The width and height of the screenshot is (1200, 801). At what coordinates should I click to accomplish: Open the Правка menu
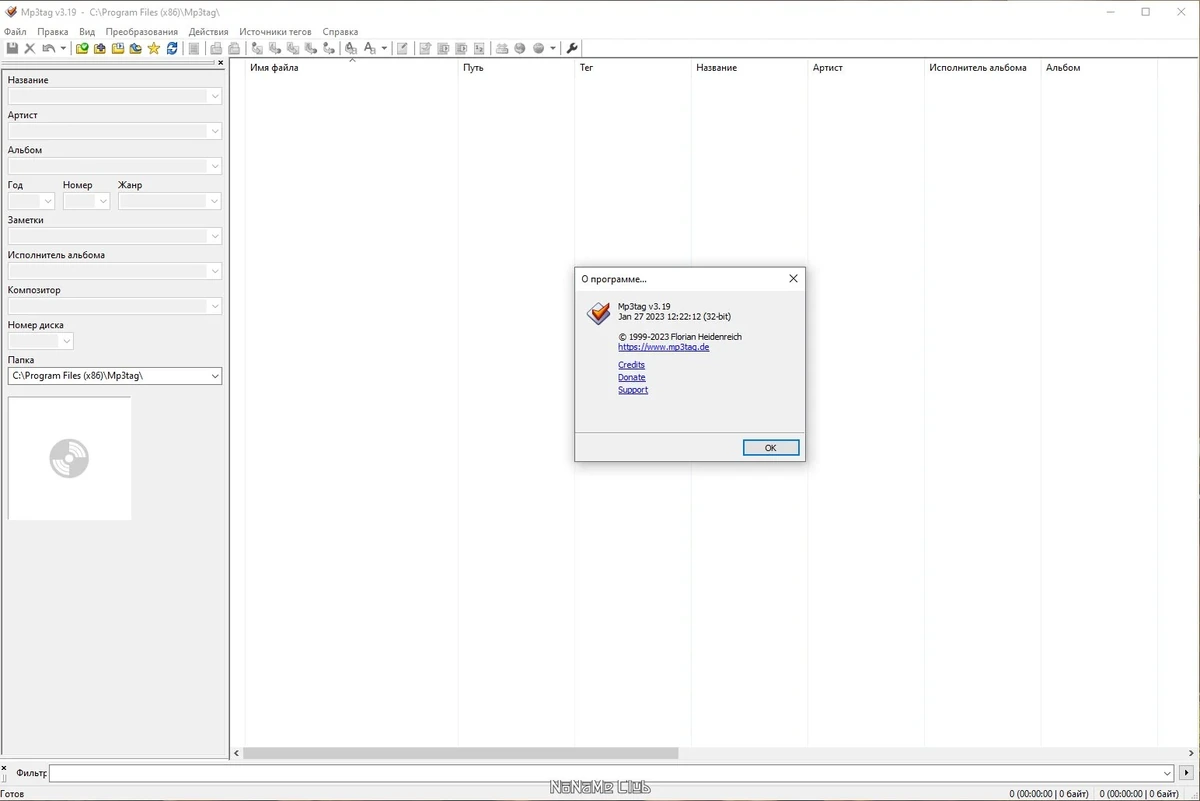click(53, 32)
